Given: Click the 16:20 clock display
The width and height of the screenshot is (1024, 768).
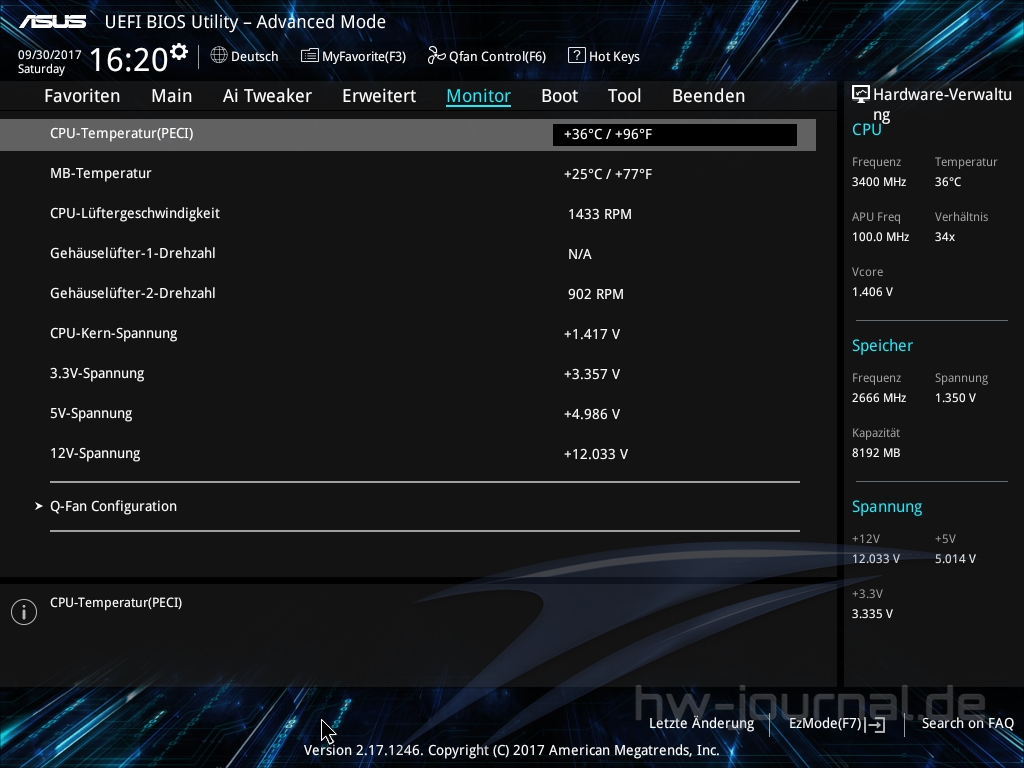Looking at the screenshot, I should coord(129,59).
